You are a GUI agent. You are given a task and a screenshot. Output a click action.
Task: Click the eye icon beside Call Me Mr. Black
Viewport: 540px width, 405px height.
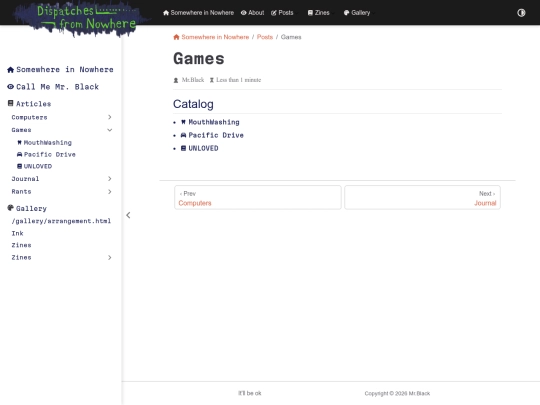10,87
